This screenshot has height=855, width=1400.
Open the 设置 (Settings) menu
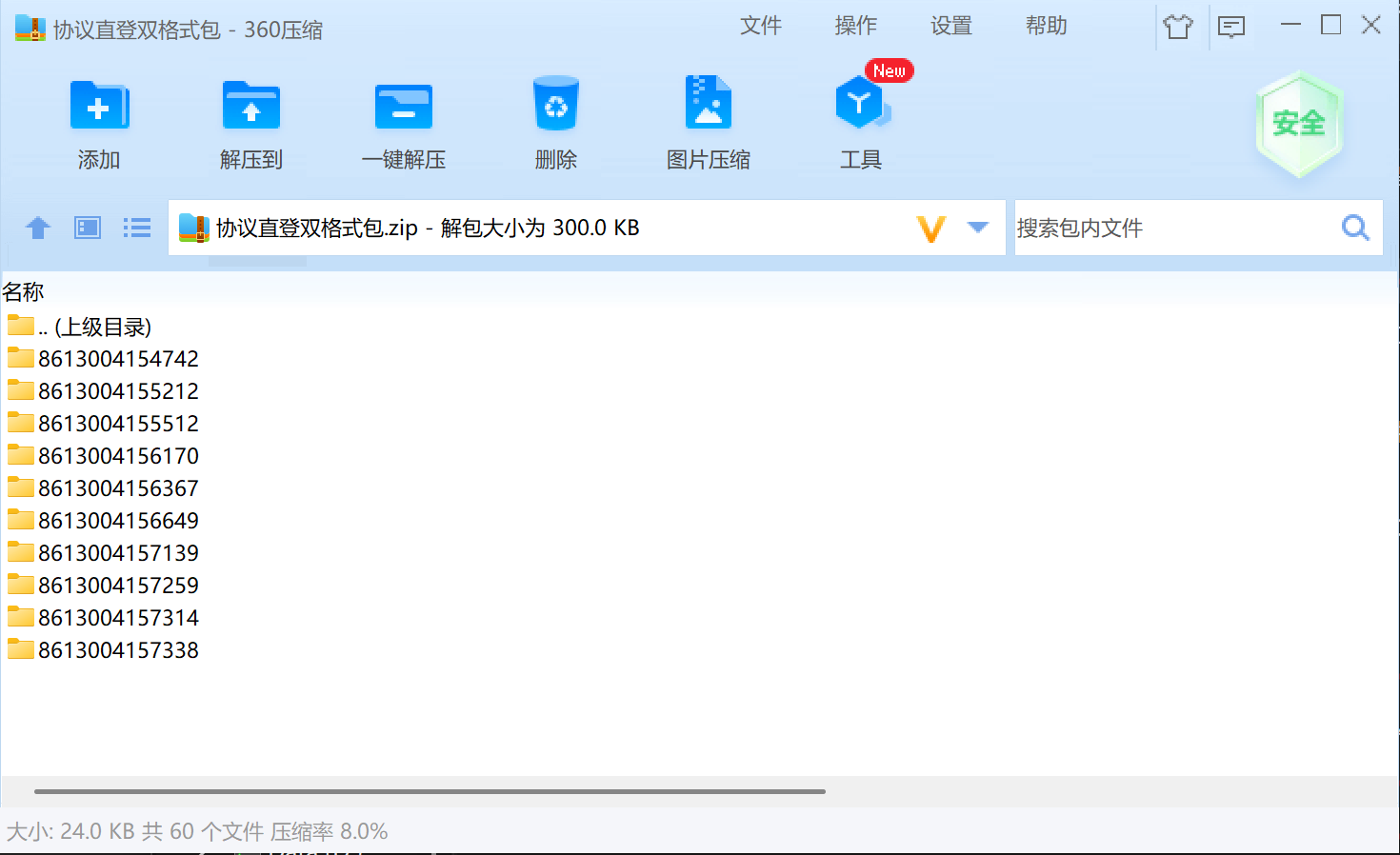click(x=950, y=26)
